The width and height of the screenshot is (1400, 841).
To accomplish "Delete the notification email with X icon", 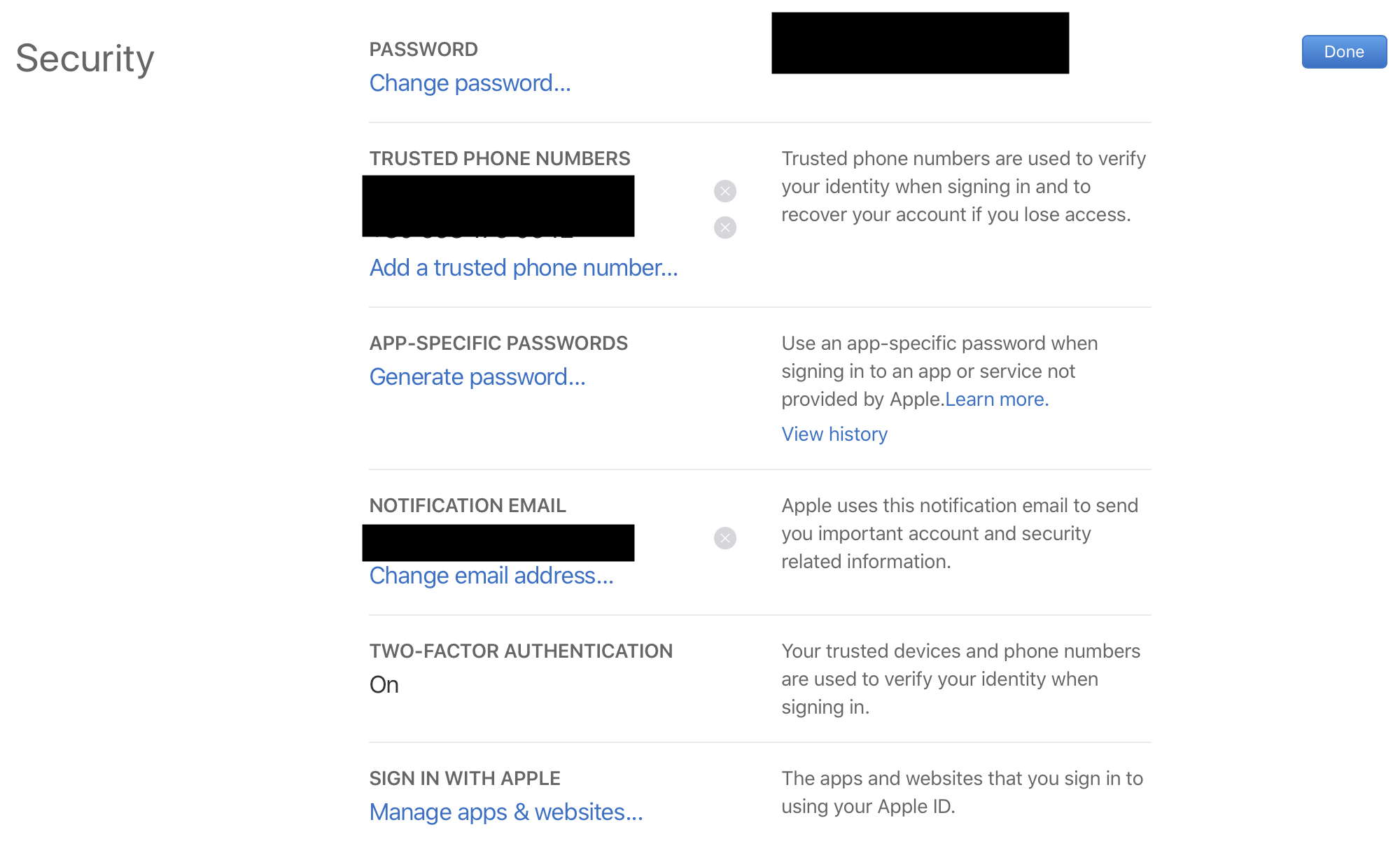I will coord(724,538).
